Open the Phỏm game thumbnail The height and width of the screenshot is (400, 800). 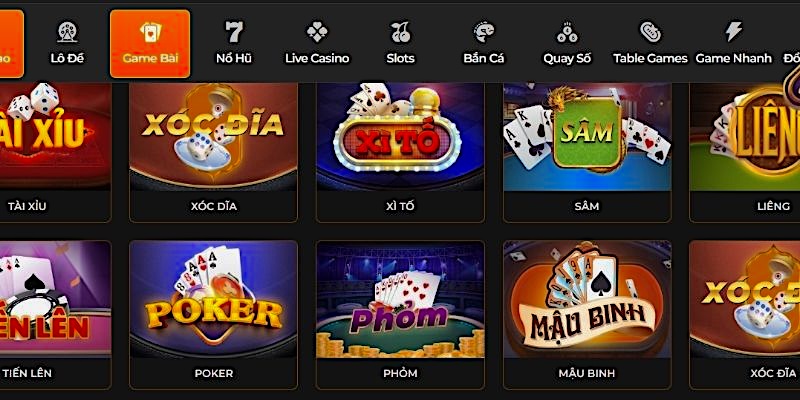pyautogui.click(x=400, y=299)
